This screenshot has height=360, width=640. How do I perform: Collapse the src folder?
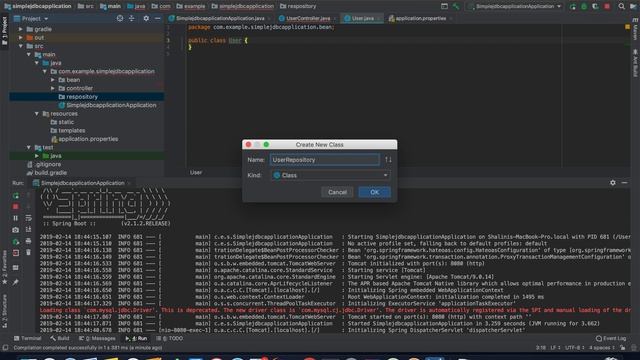(21, 46)
